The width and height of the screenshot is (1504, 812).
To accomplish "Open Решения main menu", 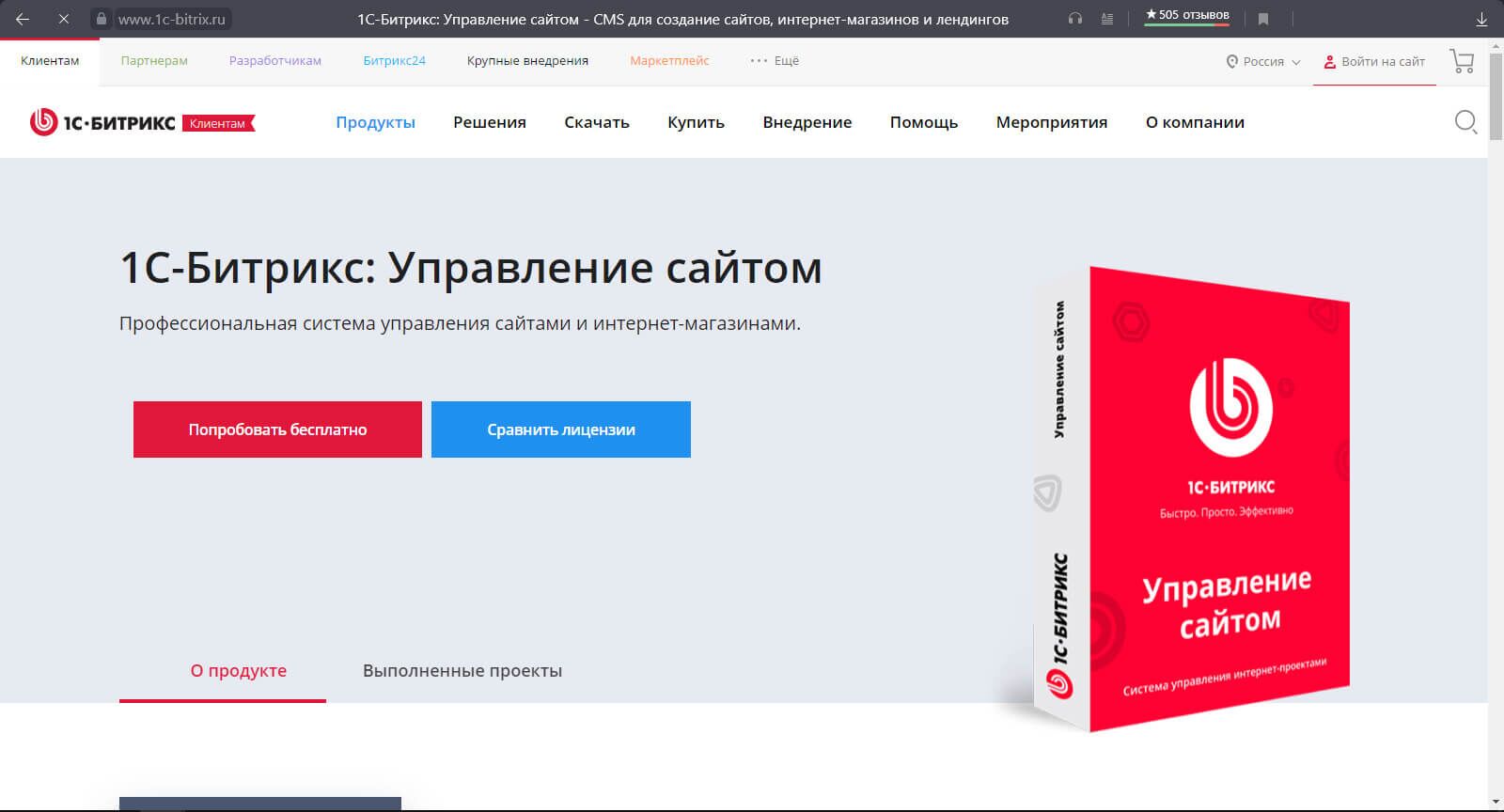I will click(x=490, y=122).
